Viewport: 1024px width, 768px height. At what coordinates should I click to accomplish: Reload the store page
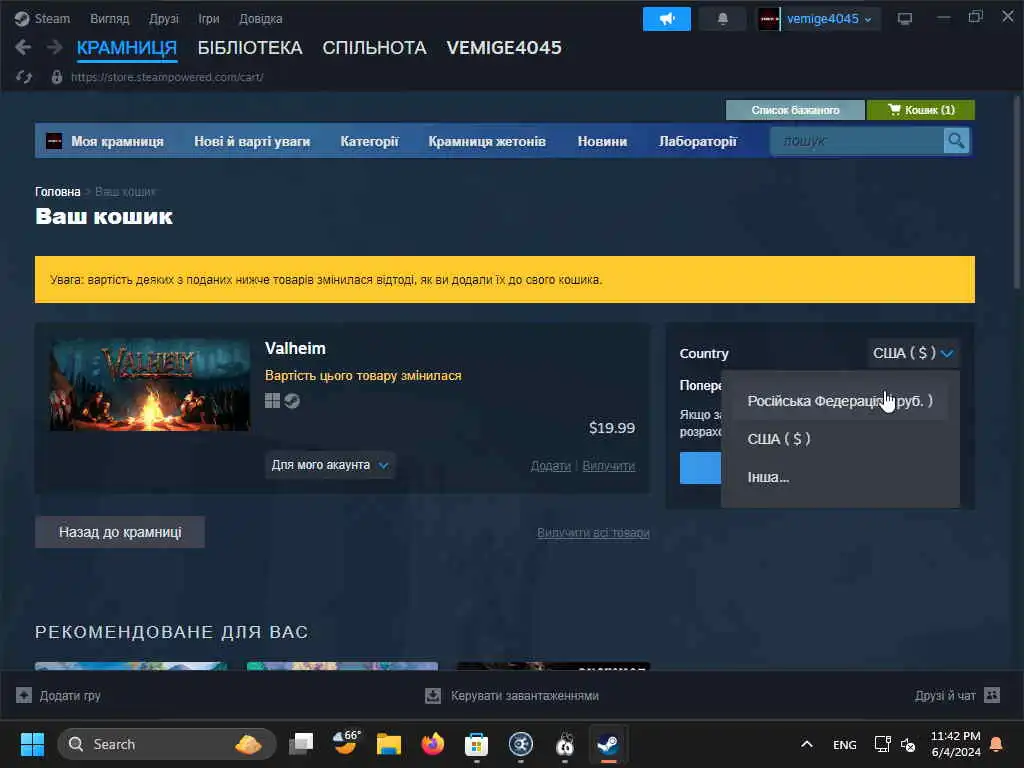24,77
